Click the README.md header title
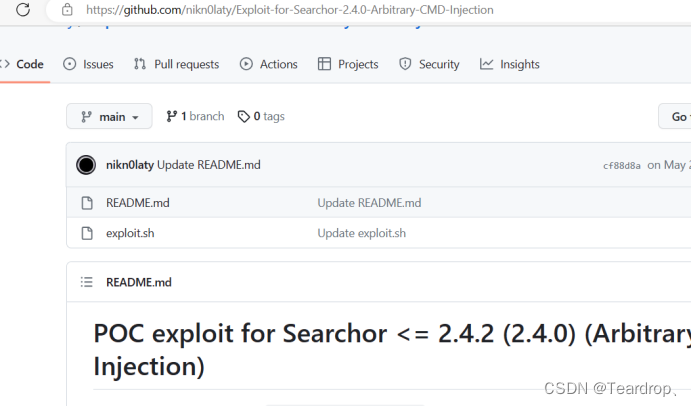692x406 pixels. [x=139, y=282]
